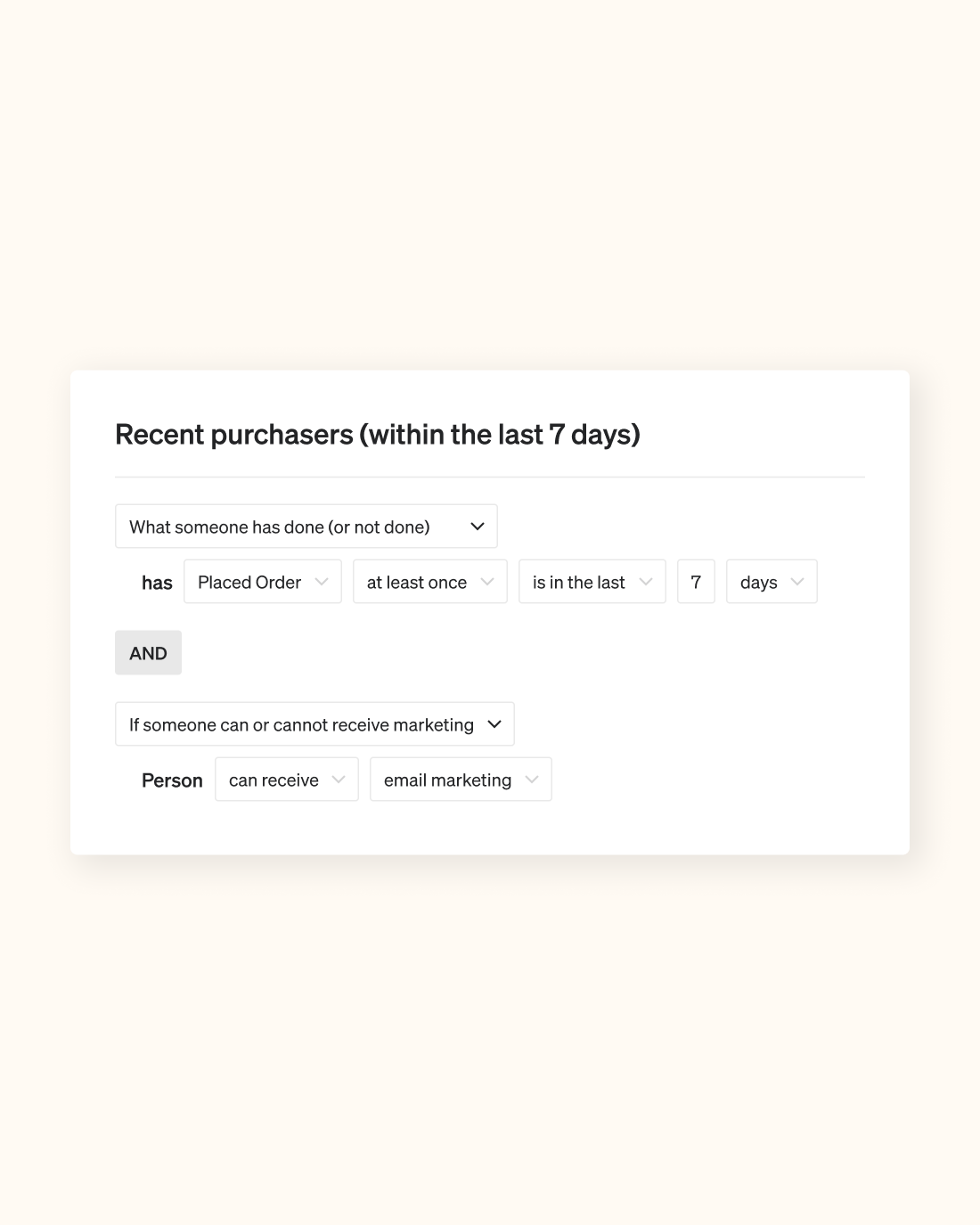
Task: Click the chevron beside 'at least once'
Action: pyautogui.click(x=487, y=581)
